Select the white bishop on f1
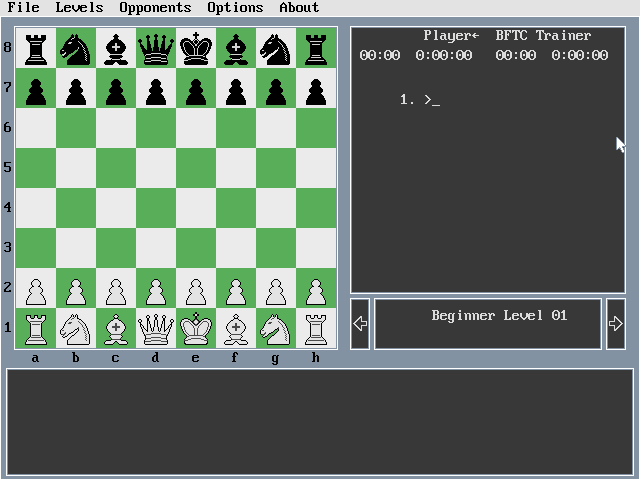 click(236, 328)
